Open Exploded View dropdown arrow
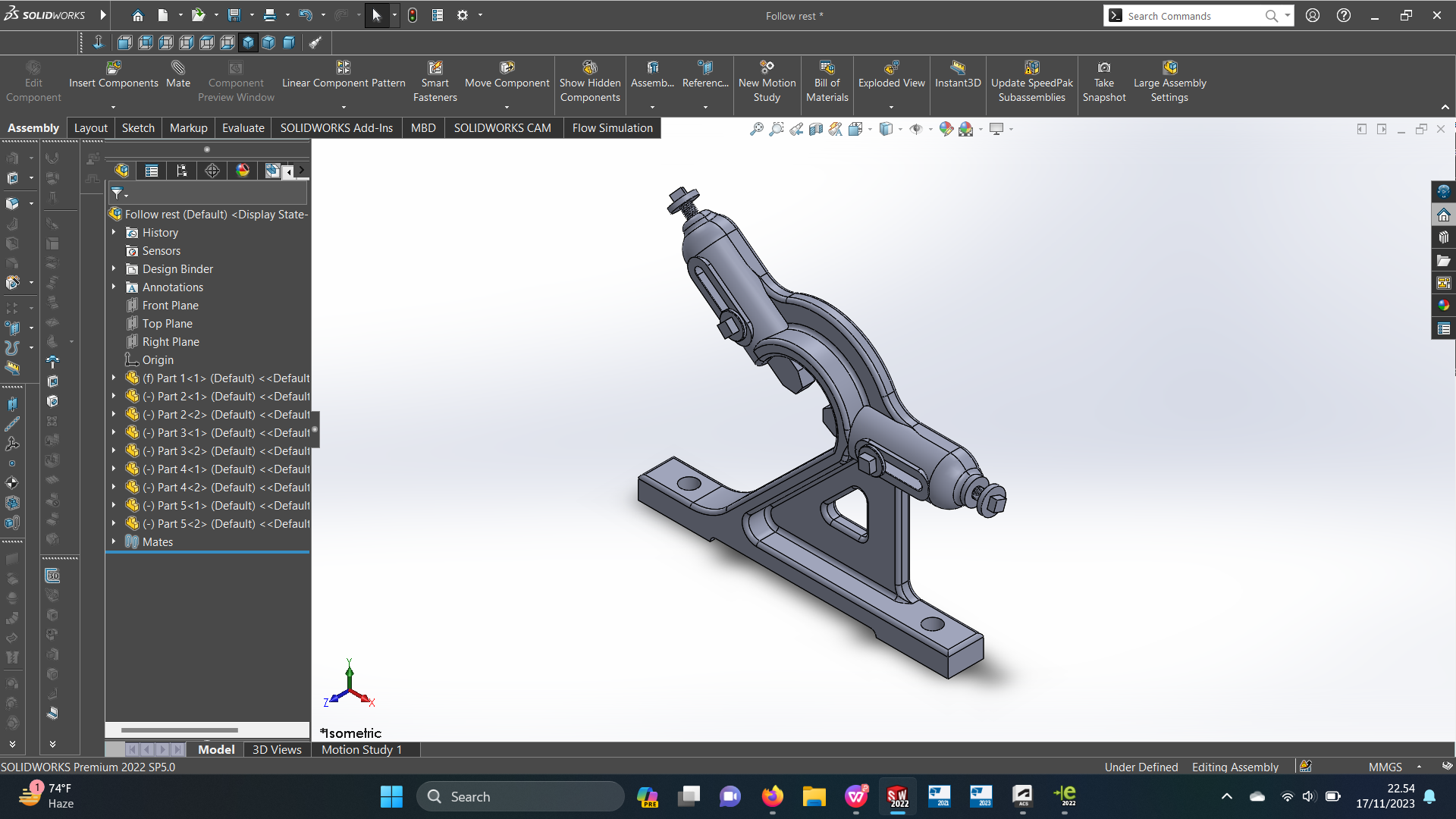The image size is (1456, 819). 891,107
